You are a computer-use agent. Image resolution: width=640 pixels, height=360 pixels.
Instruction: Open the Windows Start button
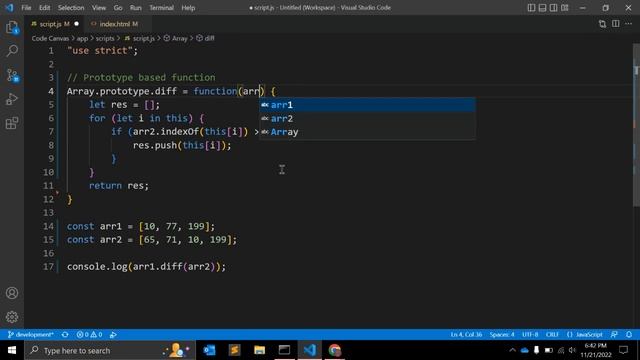tap(12, 350)
